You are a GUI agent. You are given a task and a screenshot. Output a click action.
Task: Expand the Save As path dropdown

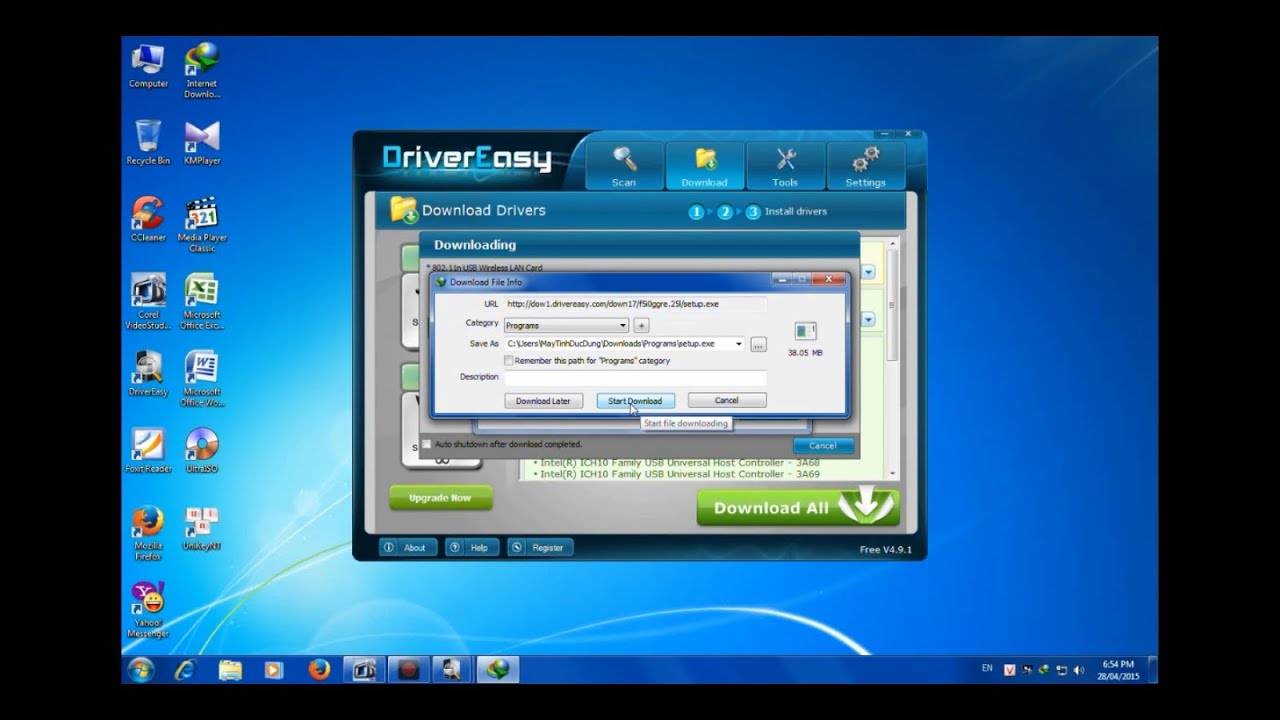point(739,344)
